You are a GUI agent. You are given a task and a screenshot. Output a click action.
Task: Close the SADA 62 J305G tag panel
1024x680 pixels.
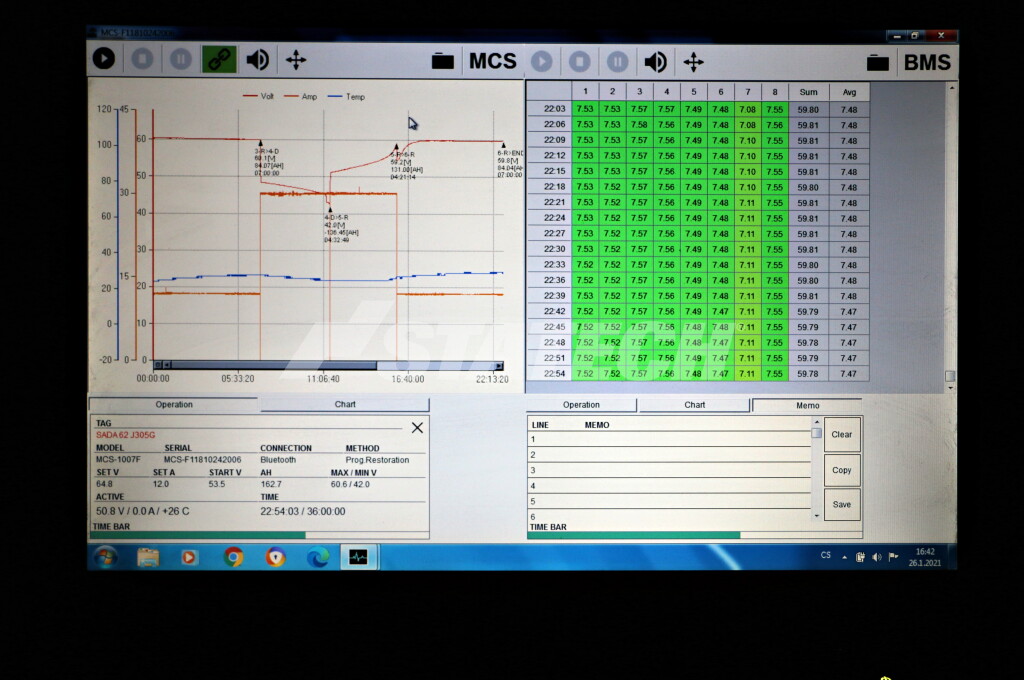[x=417, y=427]
